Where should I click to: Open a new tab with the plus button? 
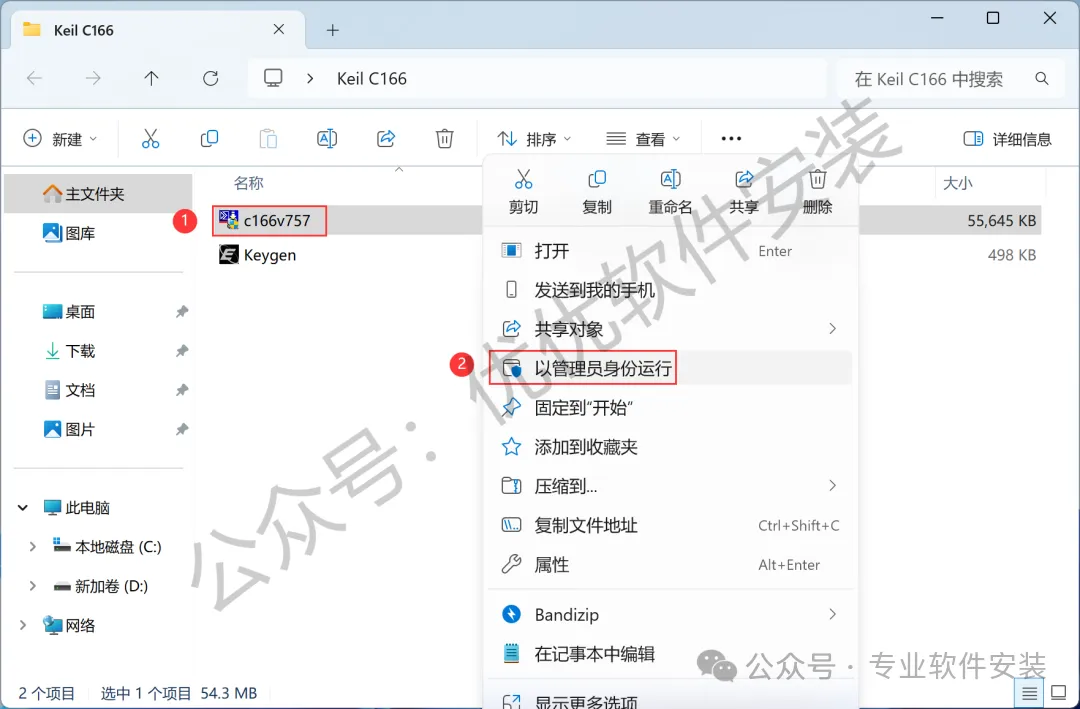pyautogui.click(x=333, y=30)
